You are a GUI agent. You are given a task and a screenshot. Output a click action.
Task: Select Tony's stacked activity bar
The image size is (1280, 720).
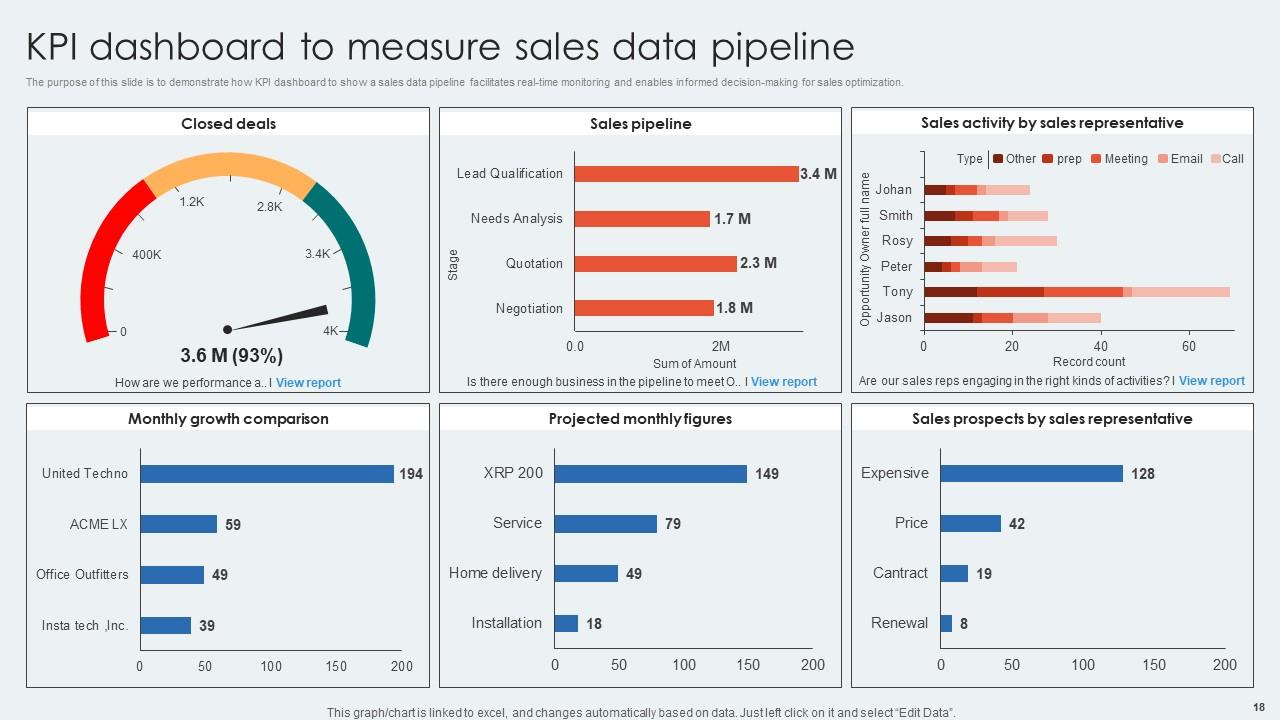1076,292
